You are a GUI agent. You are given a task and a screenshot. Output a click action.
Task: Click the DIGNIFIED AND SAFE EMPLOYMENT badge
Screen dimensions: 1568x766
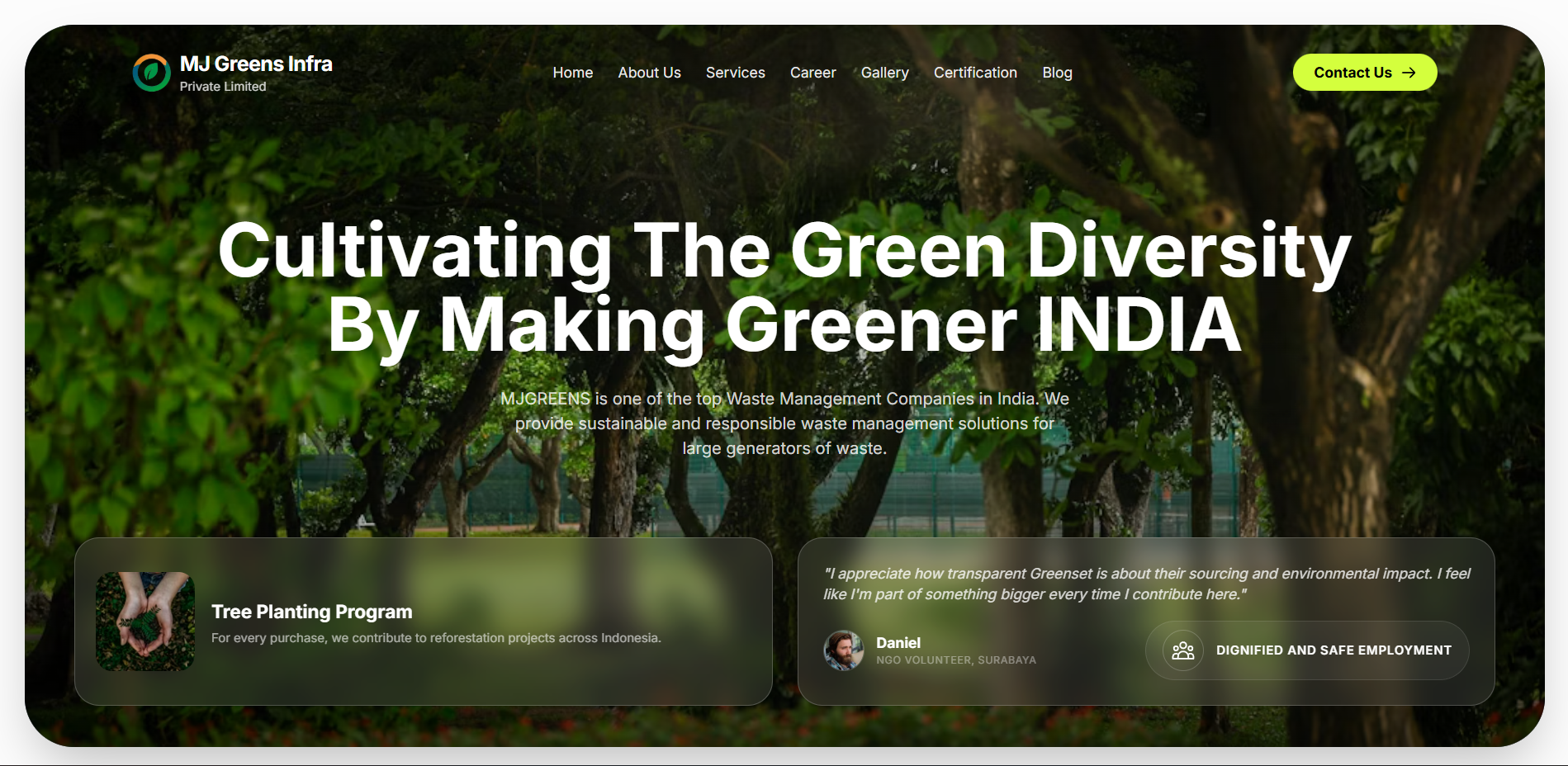(x=1307, y=650)
